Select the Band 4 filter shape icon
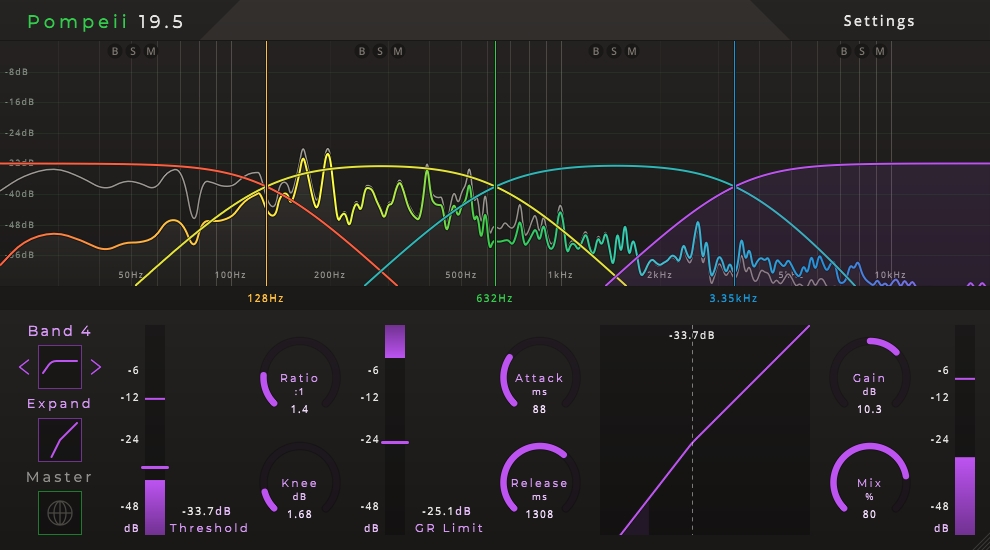The width and height of the screenshot is (990, 550). (60, 367)
